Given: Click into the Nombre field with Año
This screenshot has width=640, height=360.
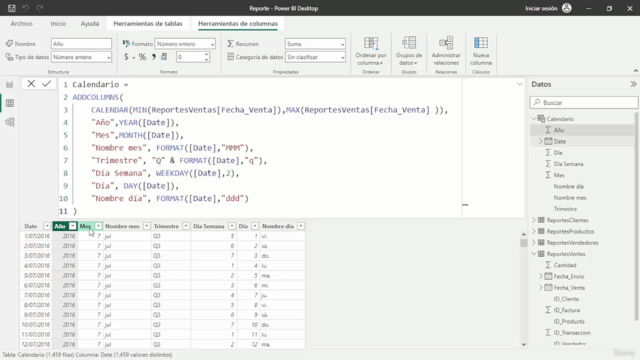Looking at the screenshot, I should click(x=81, y=44).
